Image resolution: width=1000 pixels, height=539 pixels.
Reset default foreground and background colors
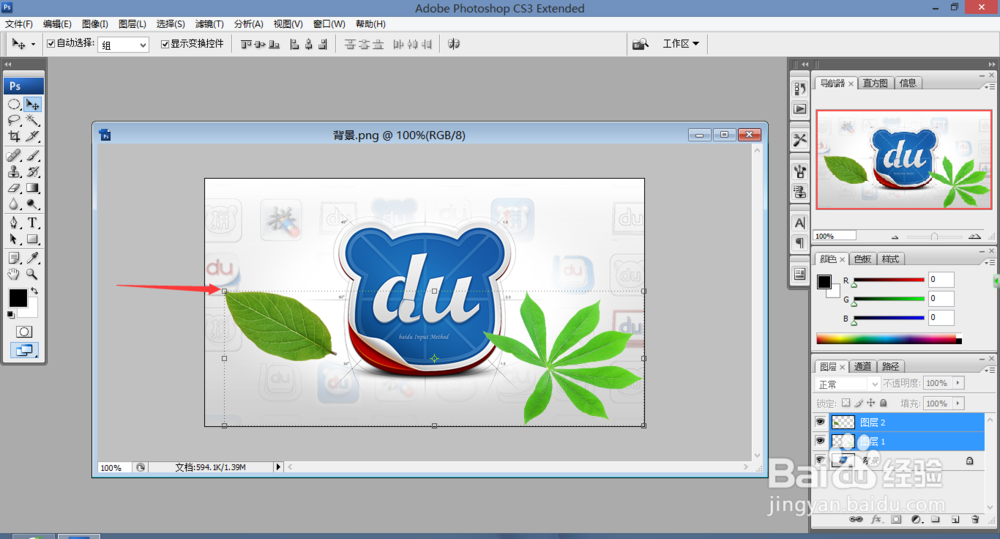(11, 314)
